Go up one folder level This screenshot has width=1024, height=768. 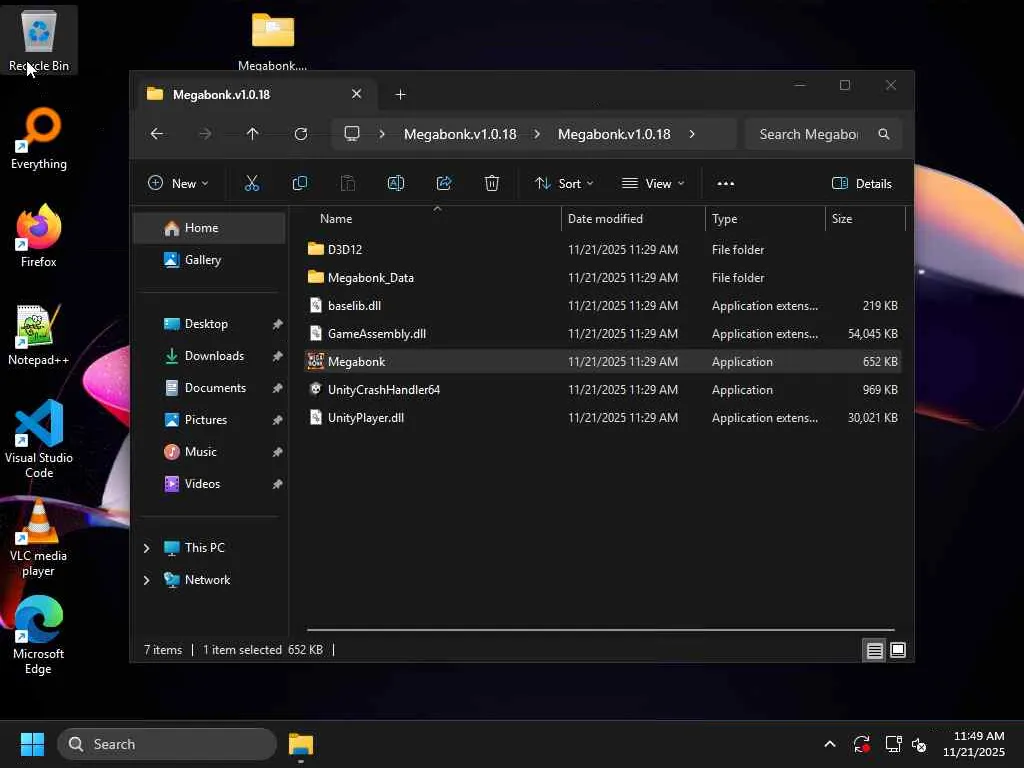pos(253,134)
